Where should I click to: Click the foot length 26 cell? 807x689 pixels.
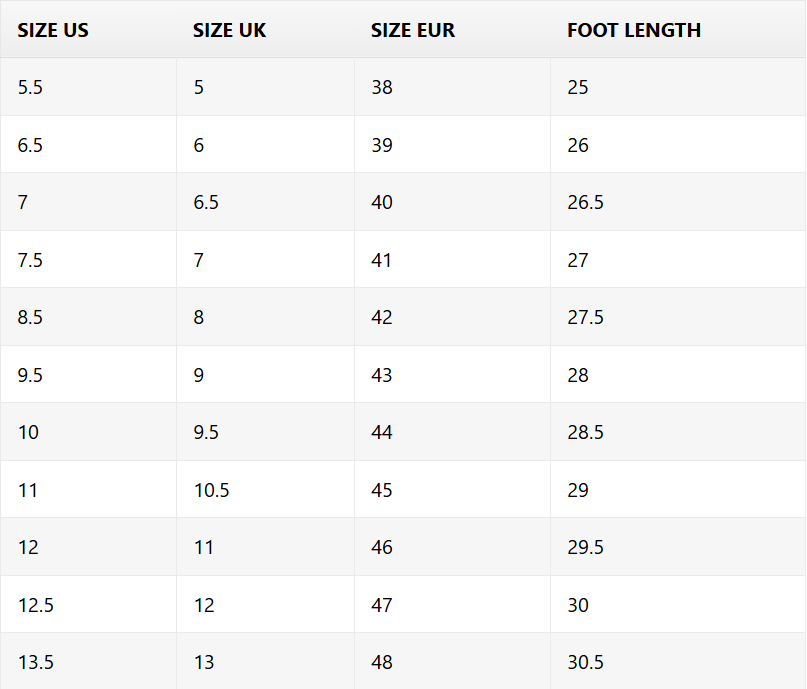[678, 145]
